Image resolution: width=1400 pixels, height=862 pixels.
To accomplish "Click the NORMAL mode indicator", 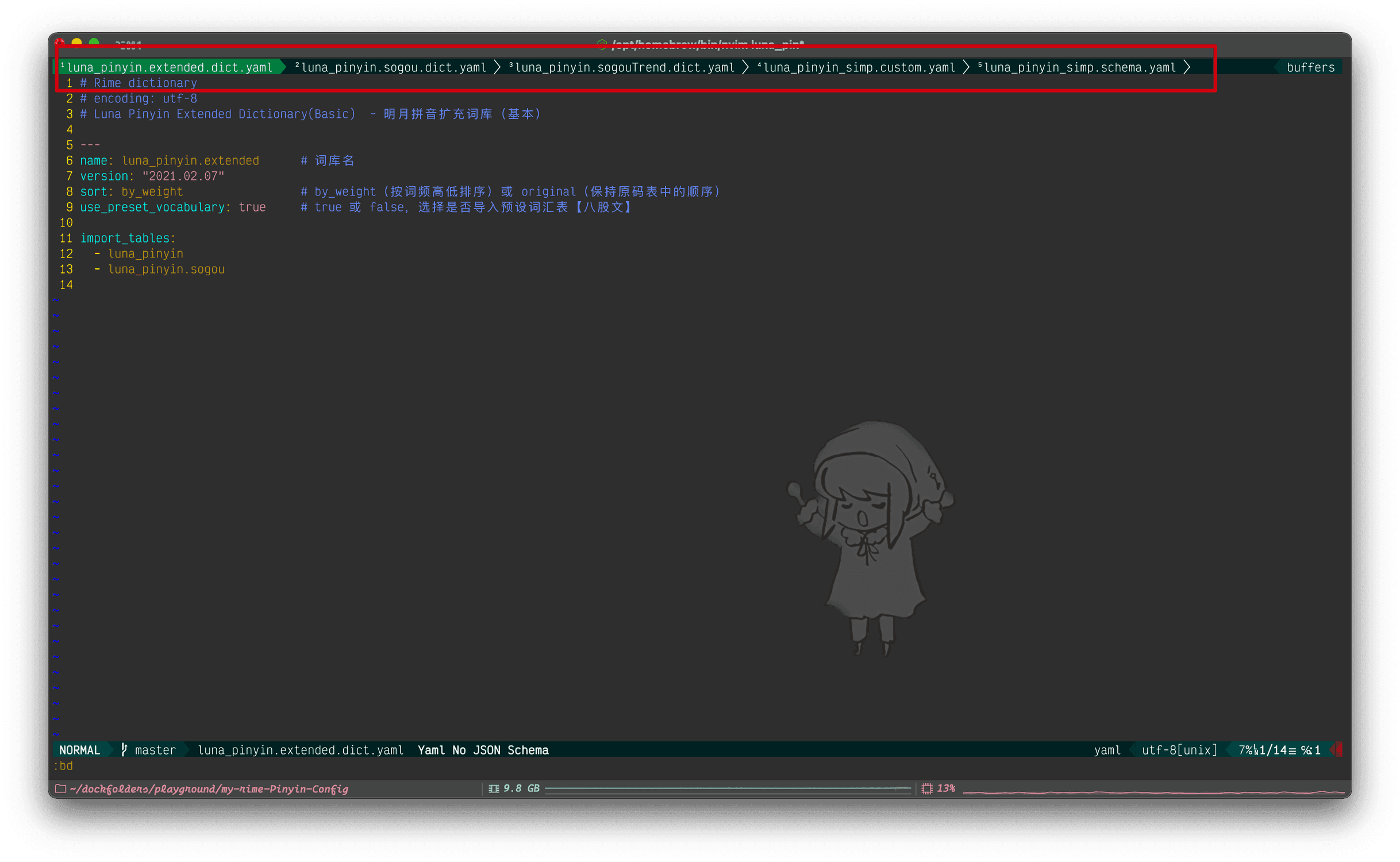I will click(80, 750).
